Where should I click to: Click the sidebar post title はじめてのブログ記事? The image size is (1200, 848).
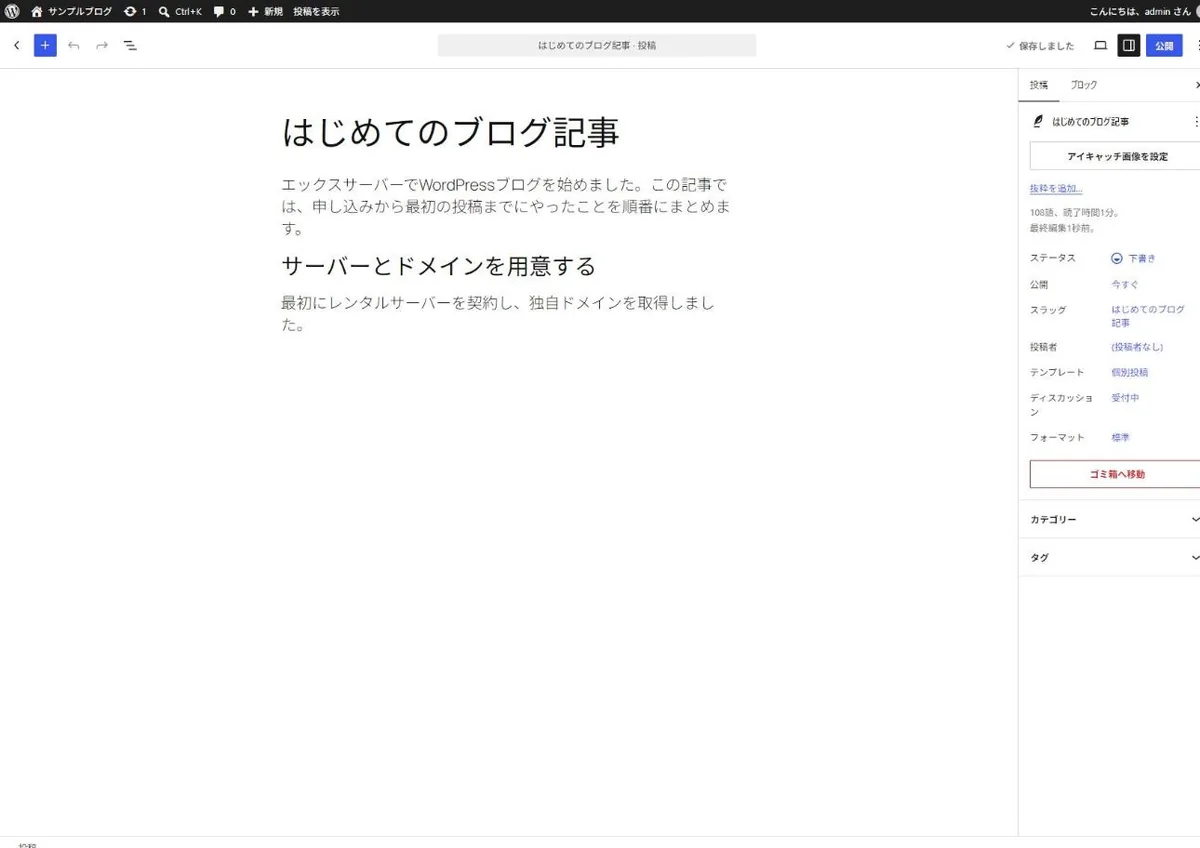[x=1090, y=121]
